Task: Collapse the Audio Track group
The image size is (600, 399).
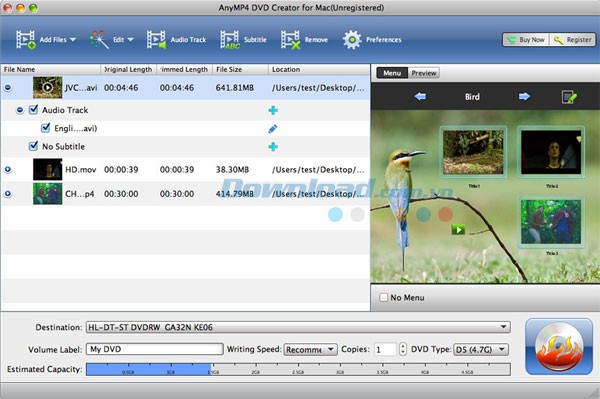Action: (x=20, y=110)
